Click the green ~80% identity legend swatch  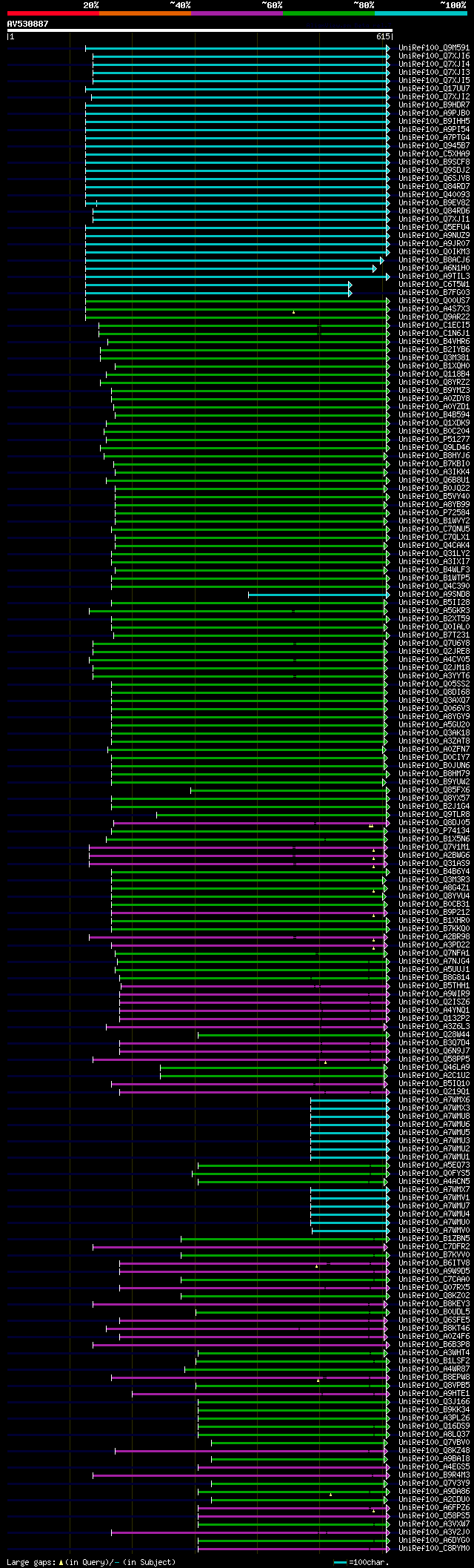328,13
